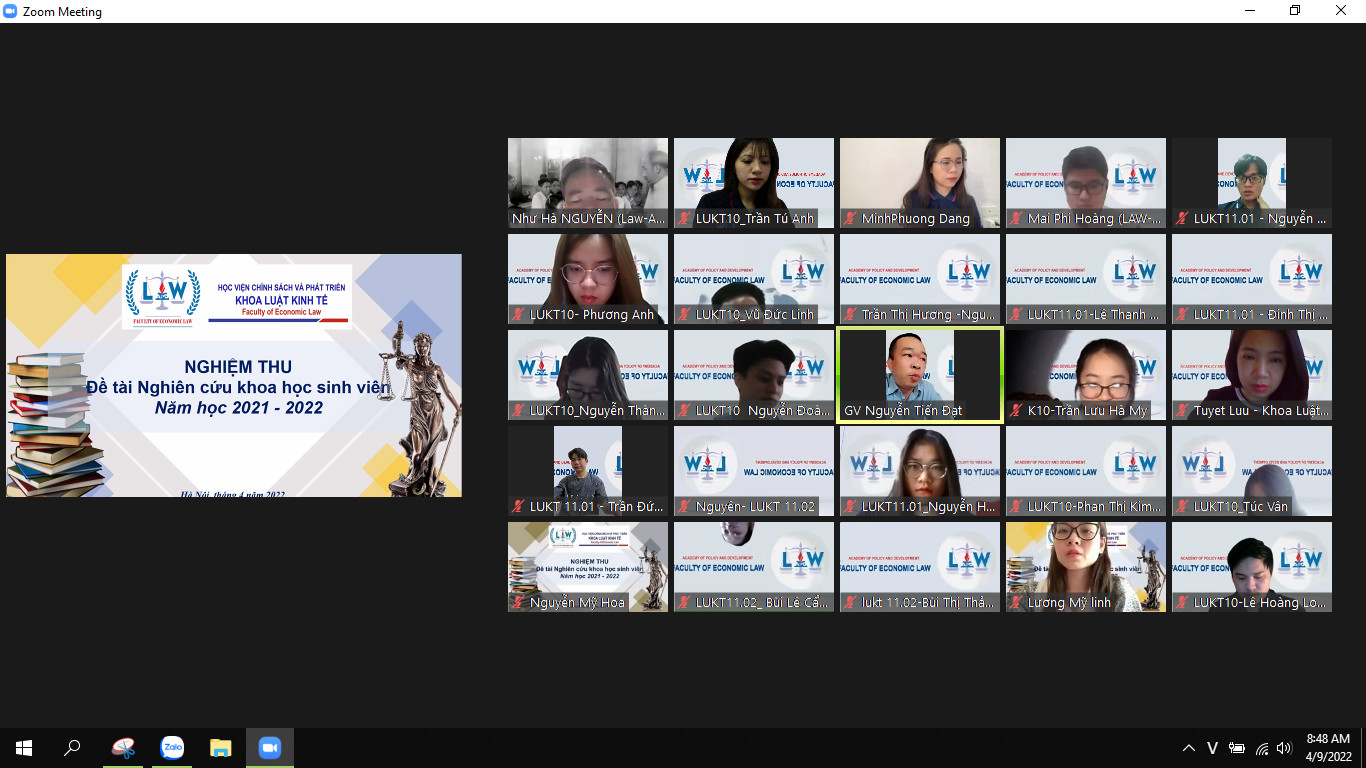Open the clock showing 8:48 AM

(x=1328, y=748)
